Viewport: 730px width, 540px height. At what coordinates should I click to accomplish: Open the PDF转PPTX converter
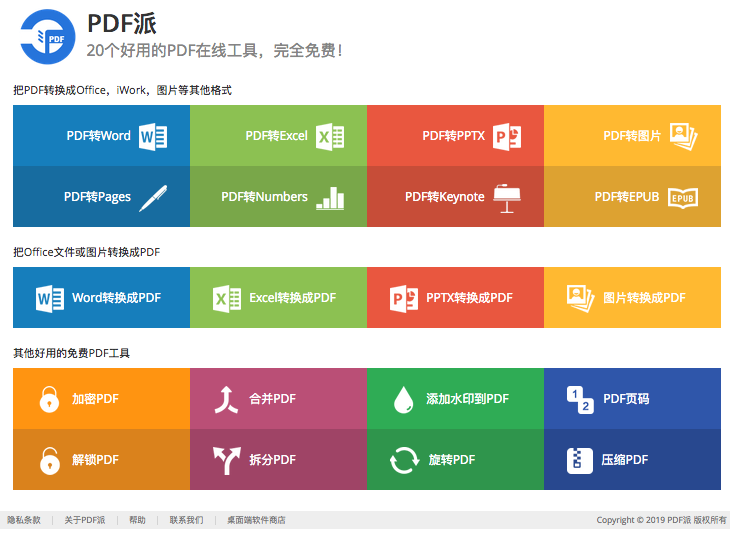pyautogui.click(x=455, y=135)
